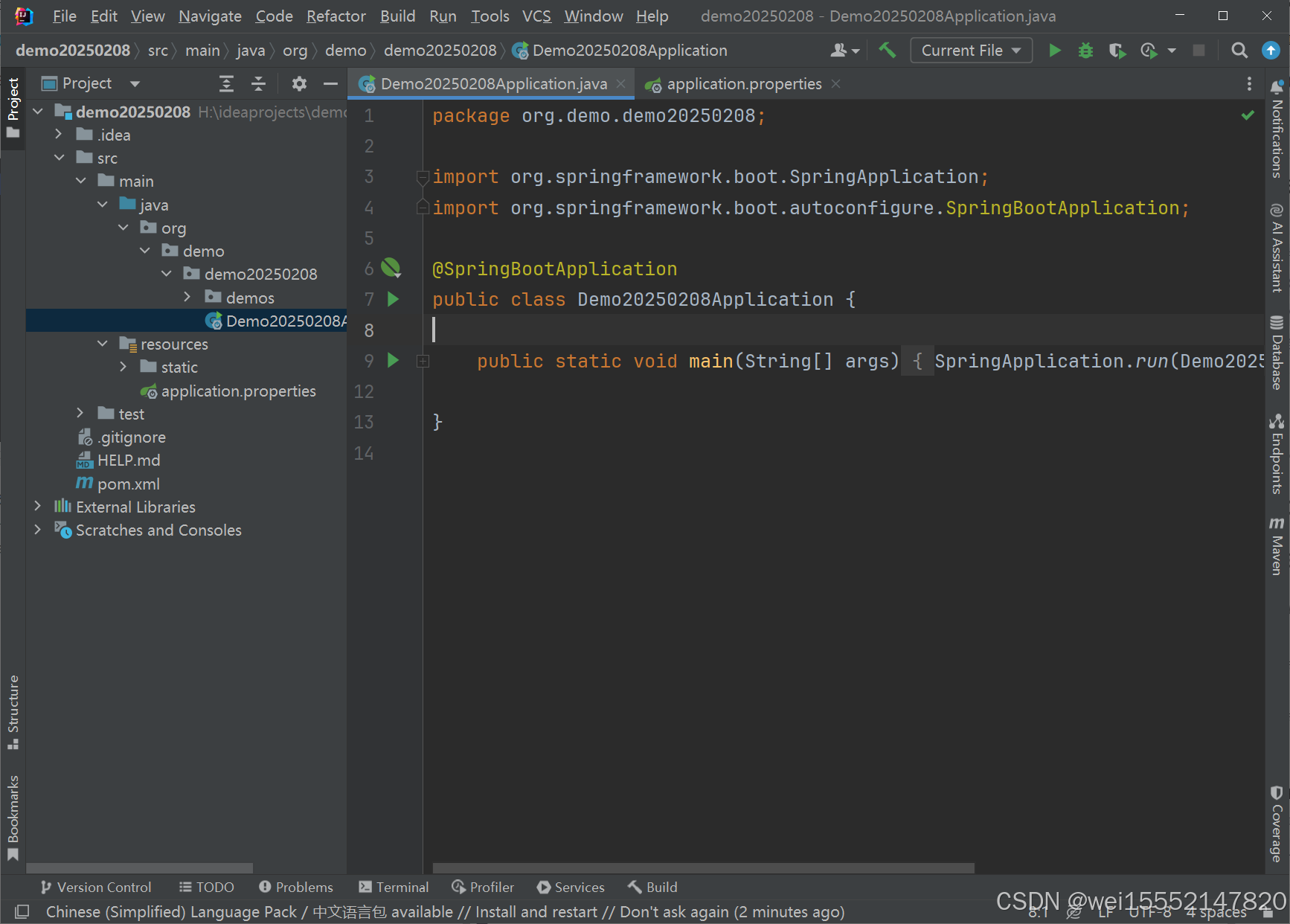Image resolution: width=1290 pixels, height=924 pixels.
Task: Click the Build project hammer icon
Action: pyautogui.click(x=887, y=50)
